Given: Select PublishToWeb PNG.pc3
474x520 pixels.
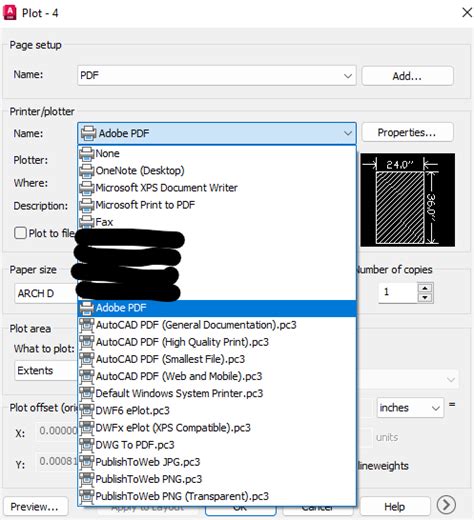Looking at the screenshot, I should [x=217, y=479].
